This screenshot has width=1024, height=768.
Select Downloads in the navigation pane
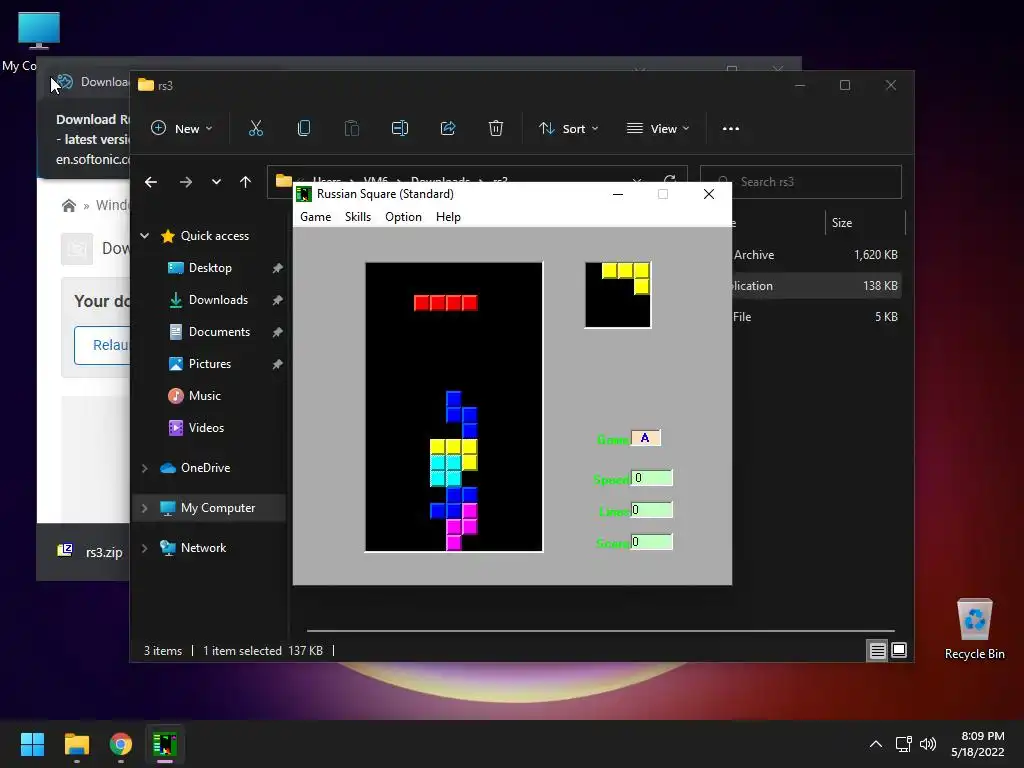pos(218,300)
